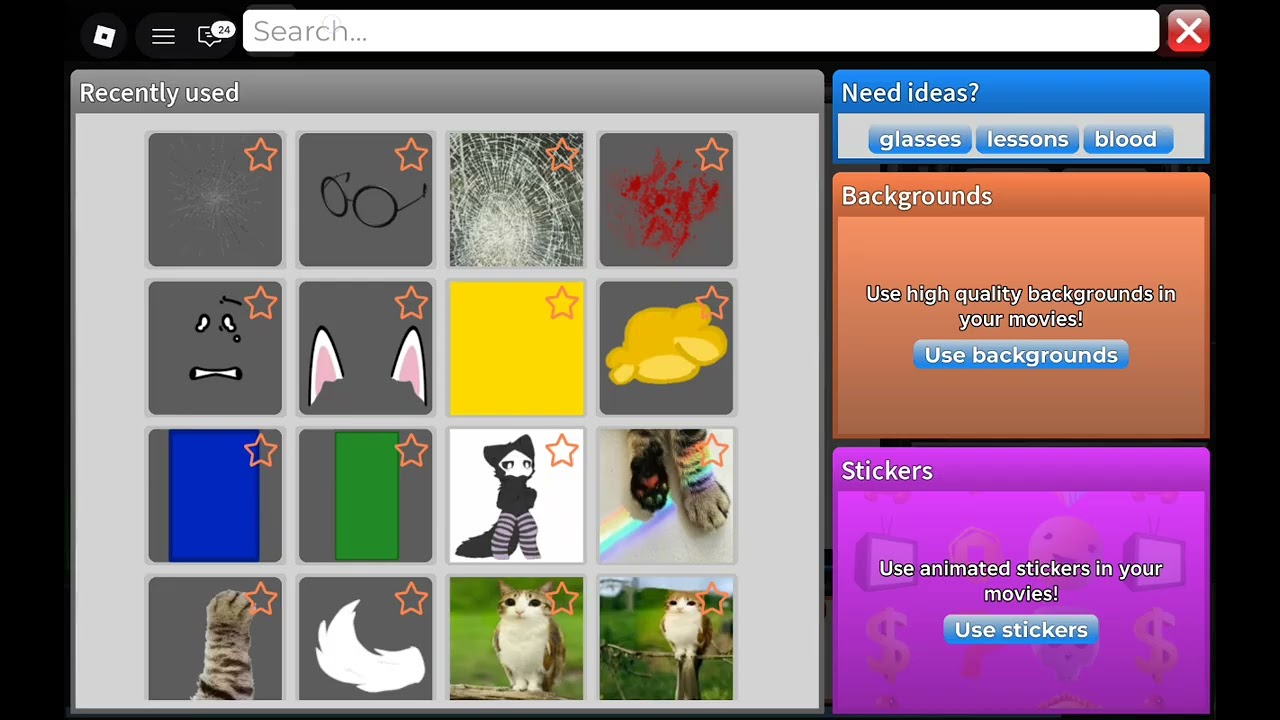
Task: Close the image picker with red X
Action: coord(1189,32)
